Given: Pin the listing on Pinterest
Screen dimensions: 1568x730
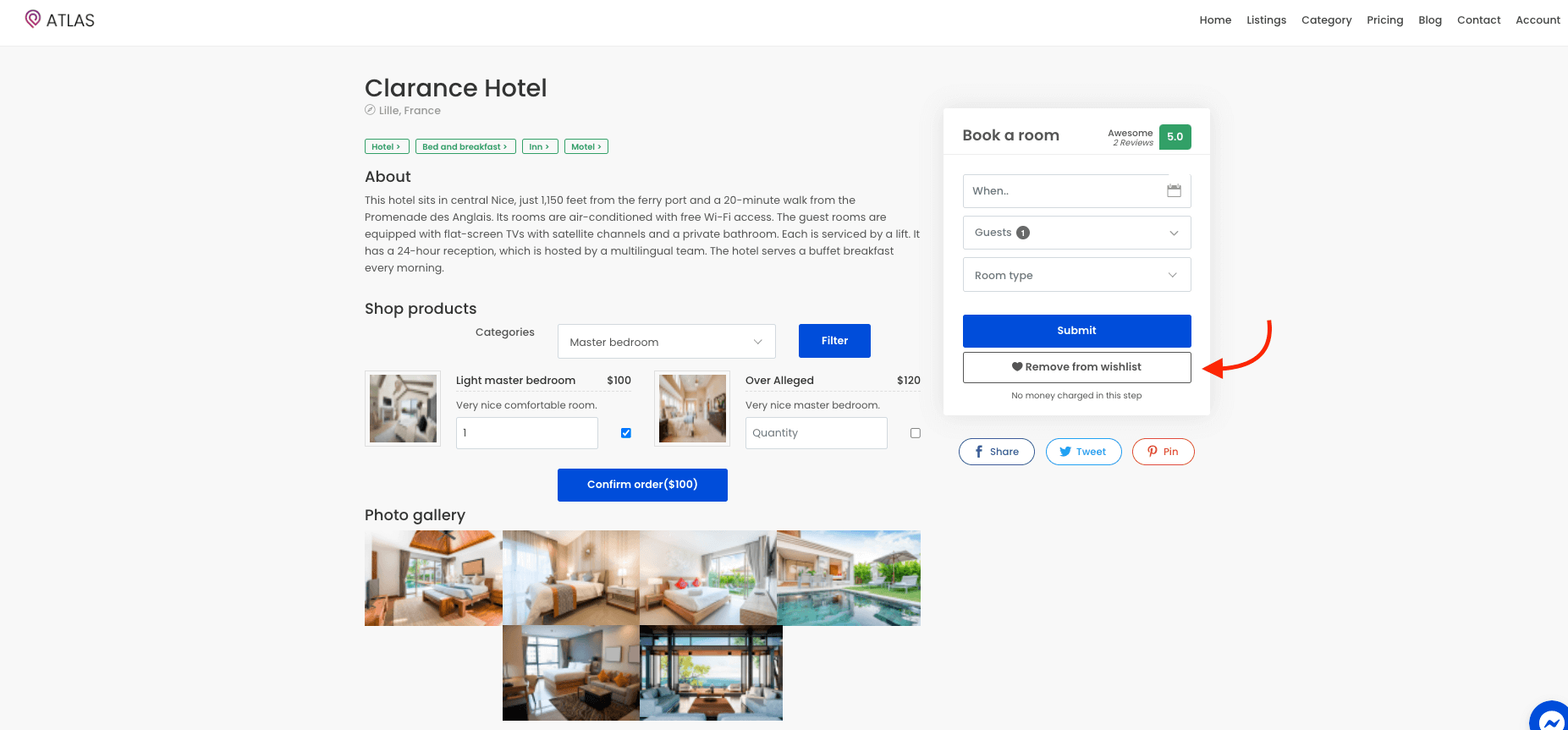Looking at the screenshot, I should tap(1163, 452).
